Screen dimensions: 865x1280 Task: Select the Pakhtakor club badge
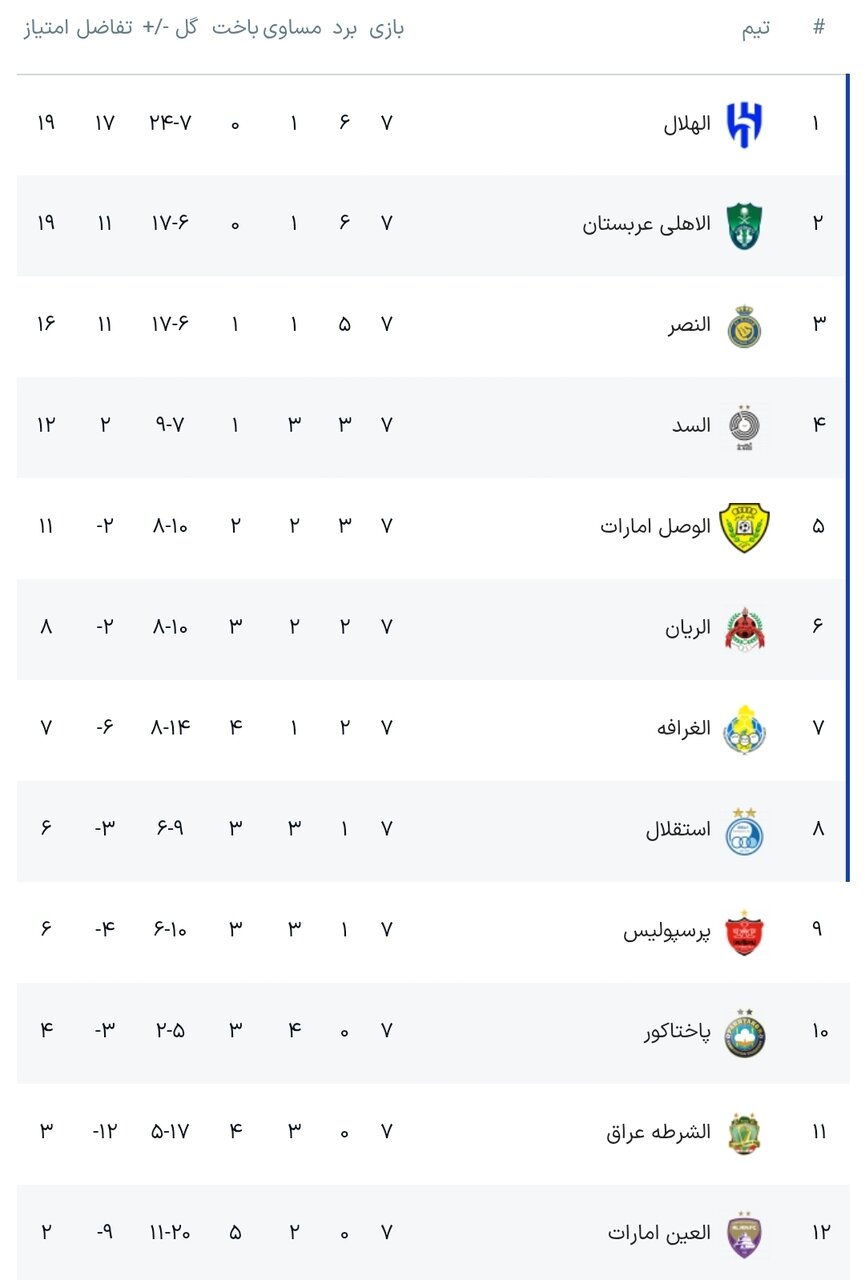744,1033
